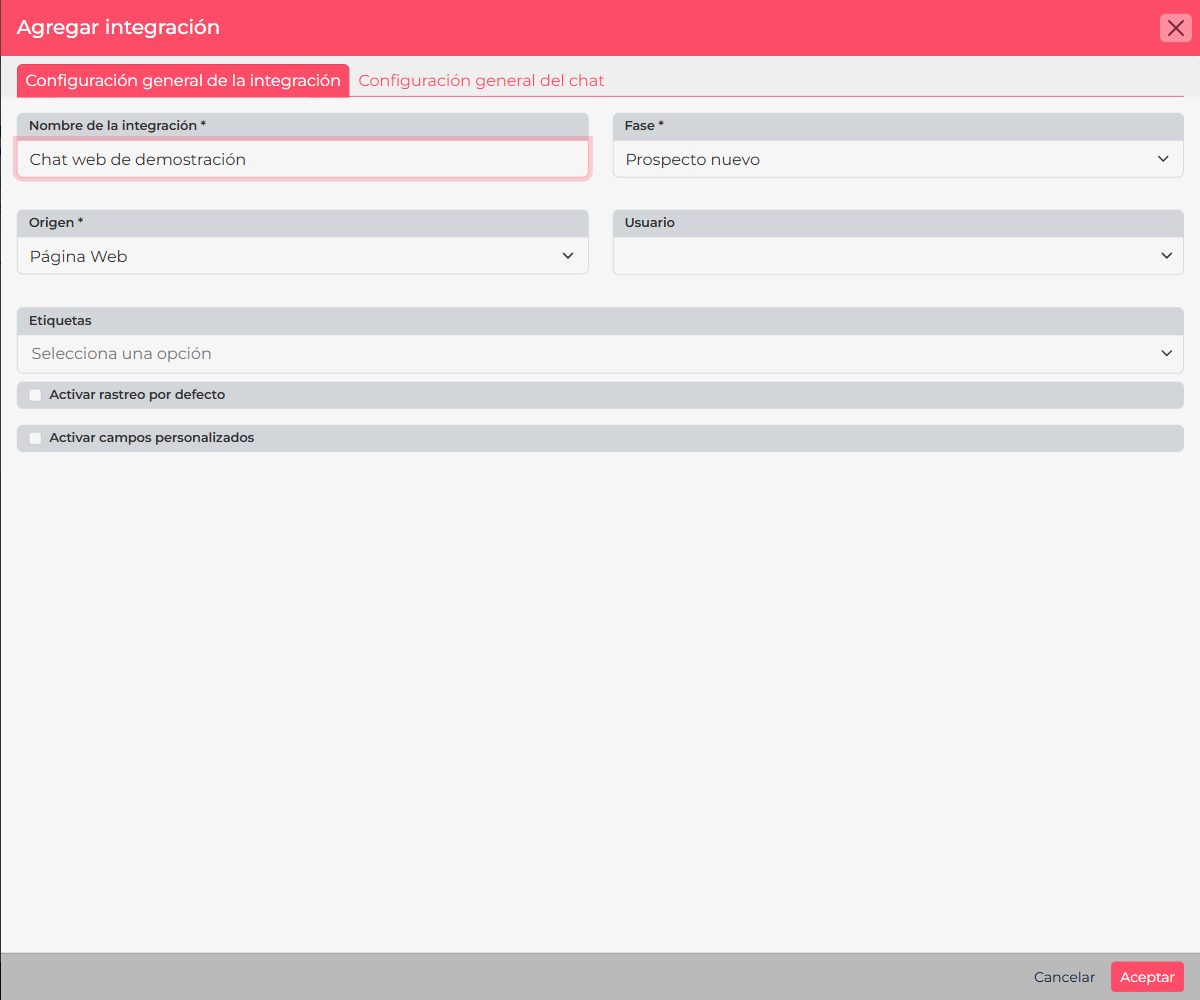The height and width of the screenshot is (1000, 1200).
Task: Click the Fase * field label
Action: 644,126
